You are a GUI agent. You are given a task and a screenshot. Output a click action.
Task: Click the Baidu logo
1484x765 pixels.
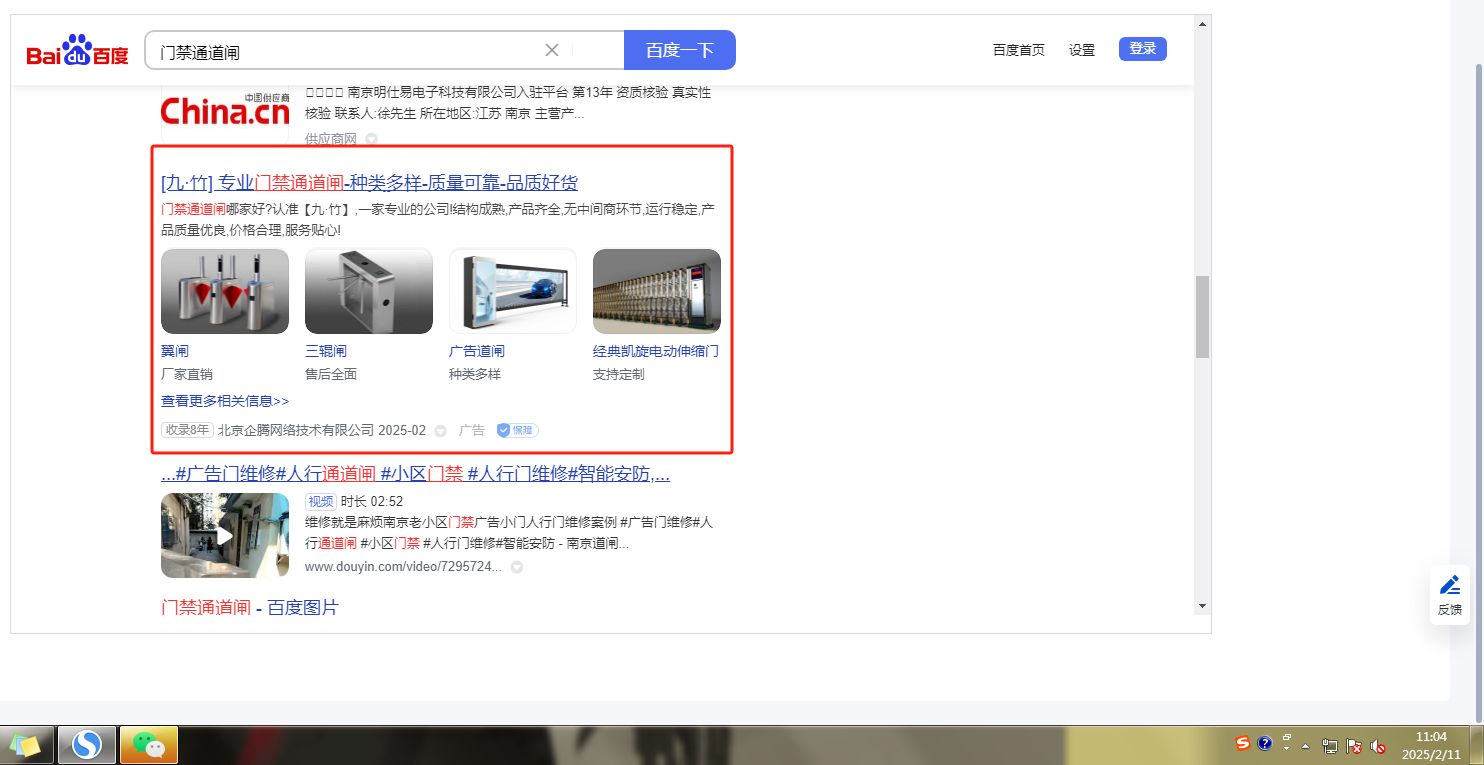click(x=77, y=50)
